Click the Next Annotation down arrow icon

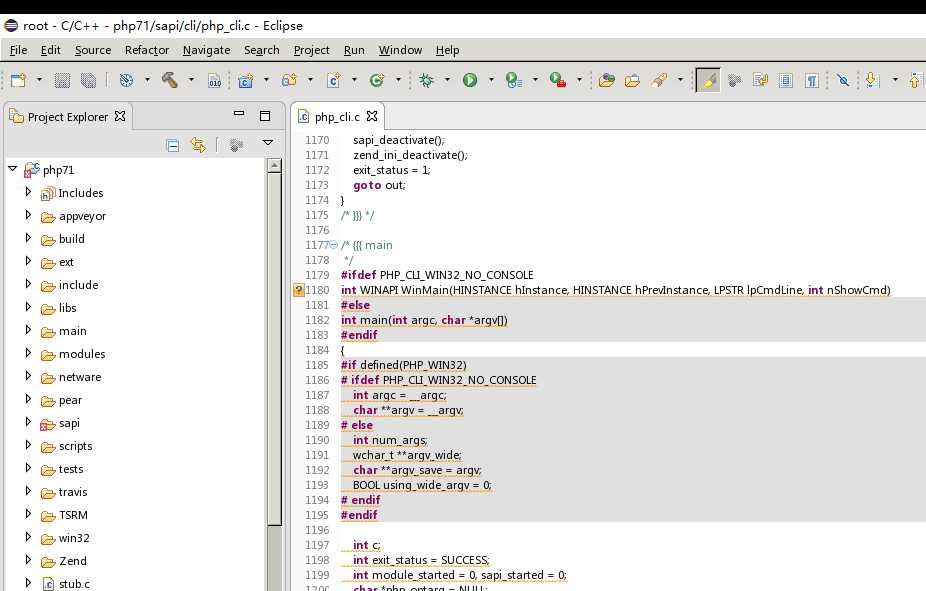coord(872,80)
